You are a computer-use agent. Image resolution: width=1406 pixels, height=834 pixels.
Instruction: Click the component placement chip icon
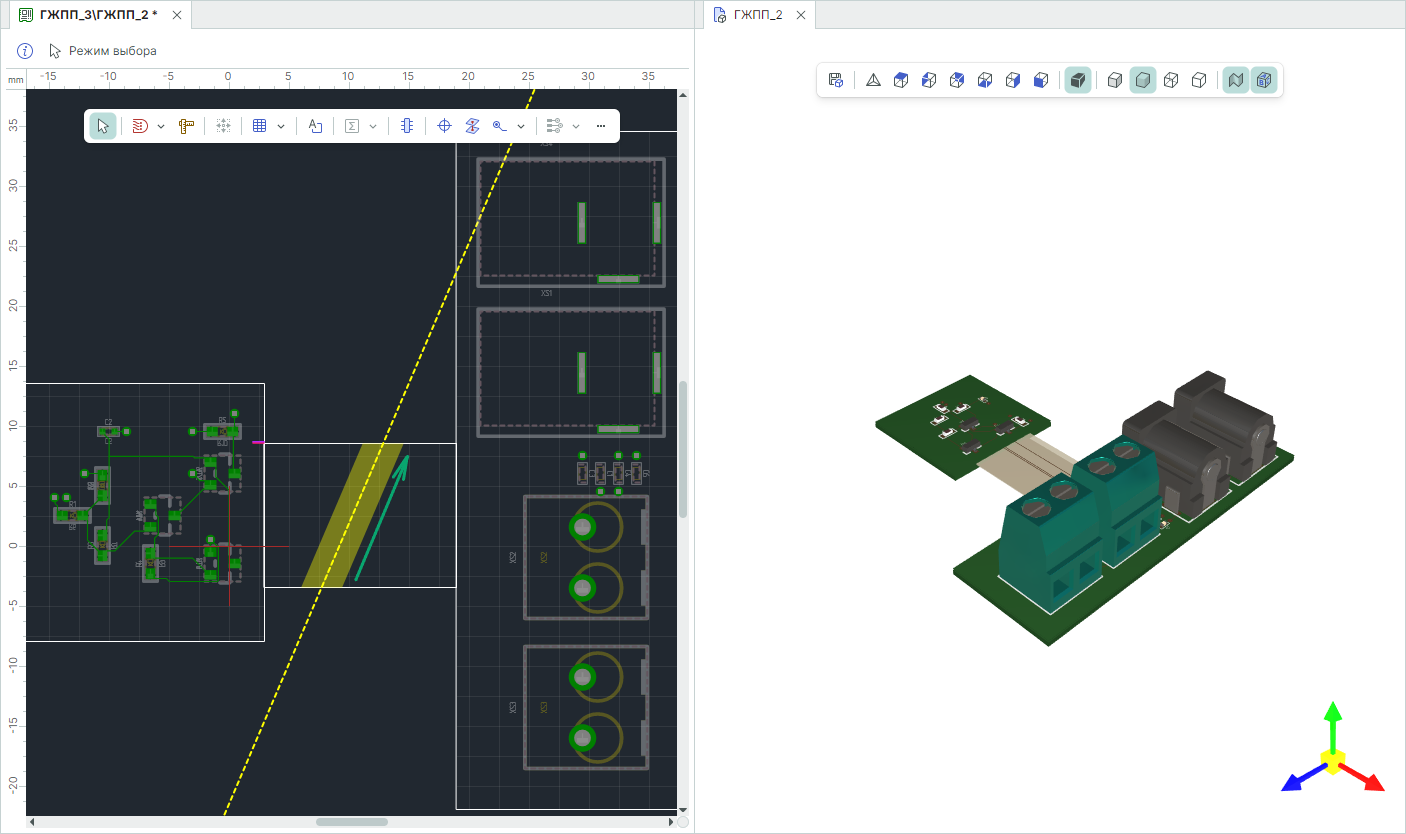[406, 126]
